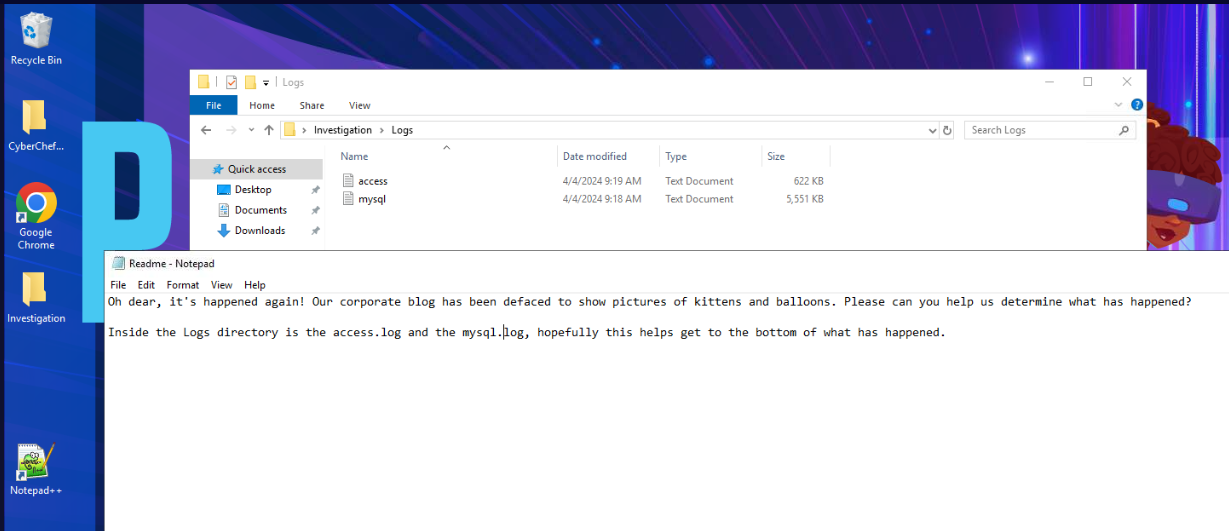Click the search magnifier in Search Logs
1229x531 pixels.
[x=1124, y=130]
